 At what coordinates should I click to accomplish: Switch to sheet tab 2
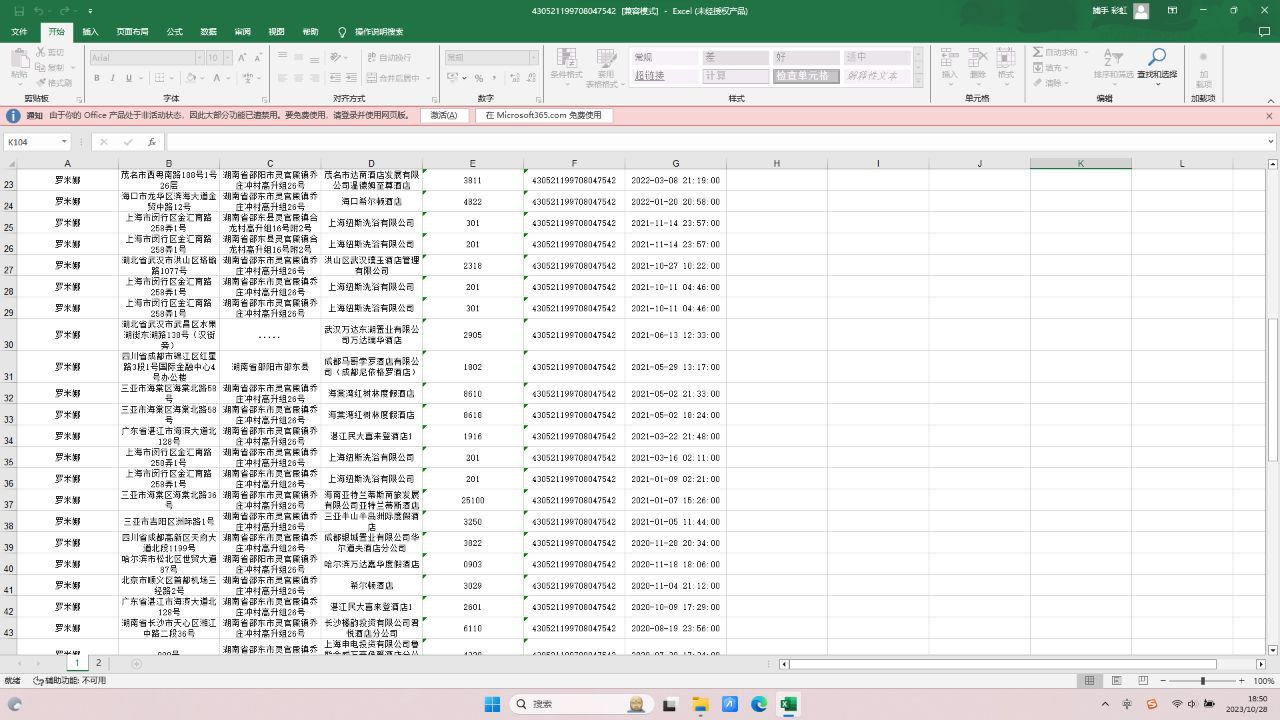click(98, 663)
